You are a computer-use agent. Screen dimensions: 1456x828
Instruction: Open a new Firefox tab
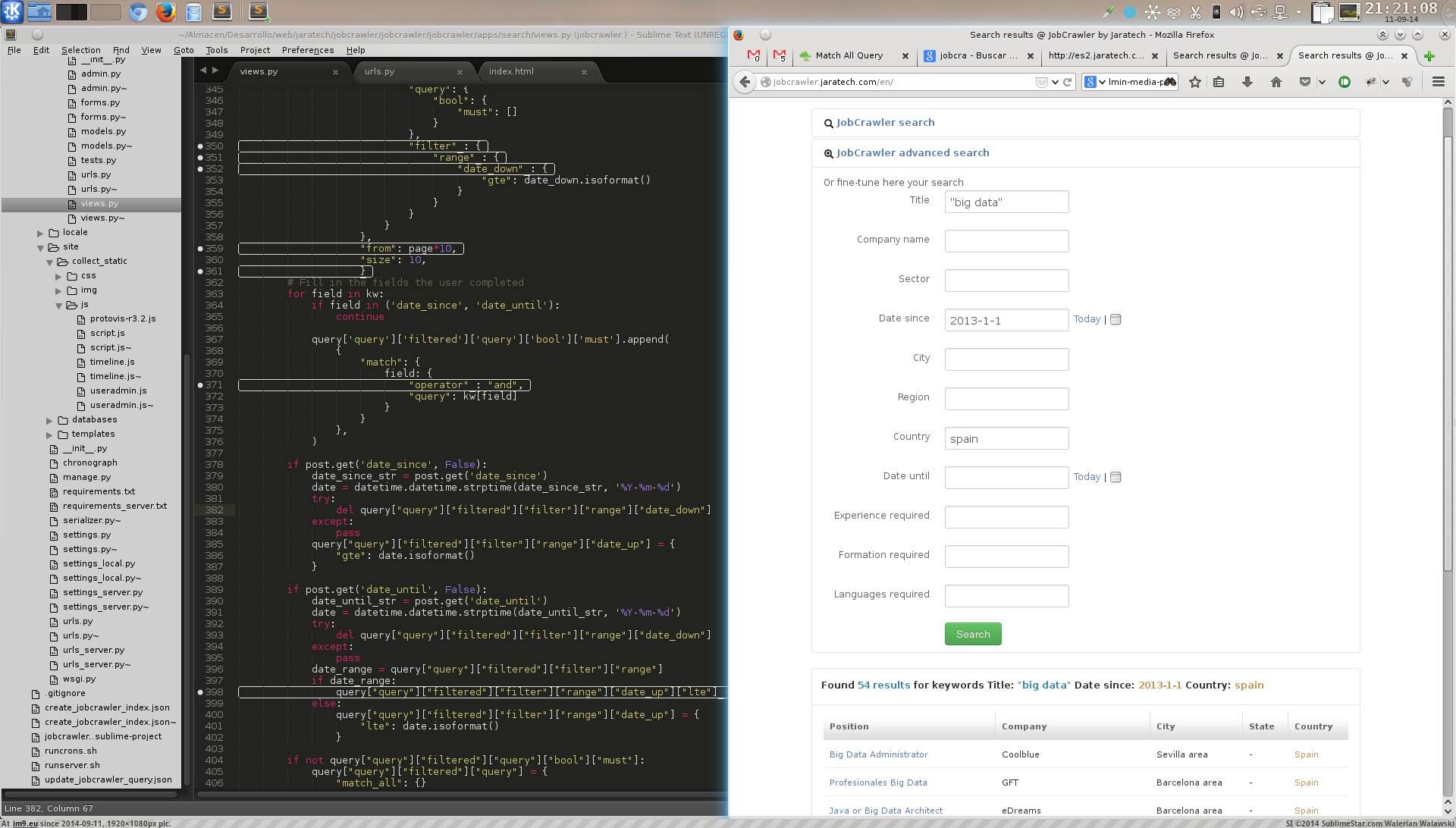point(1429,55)
